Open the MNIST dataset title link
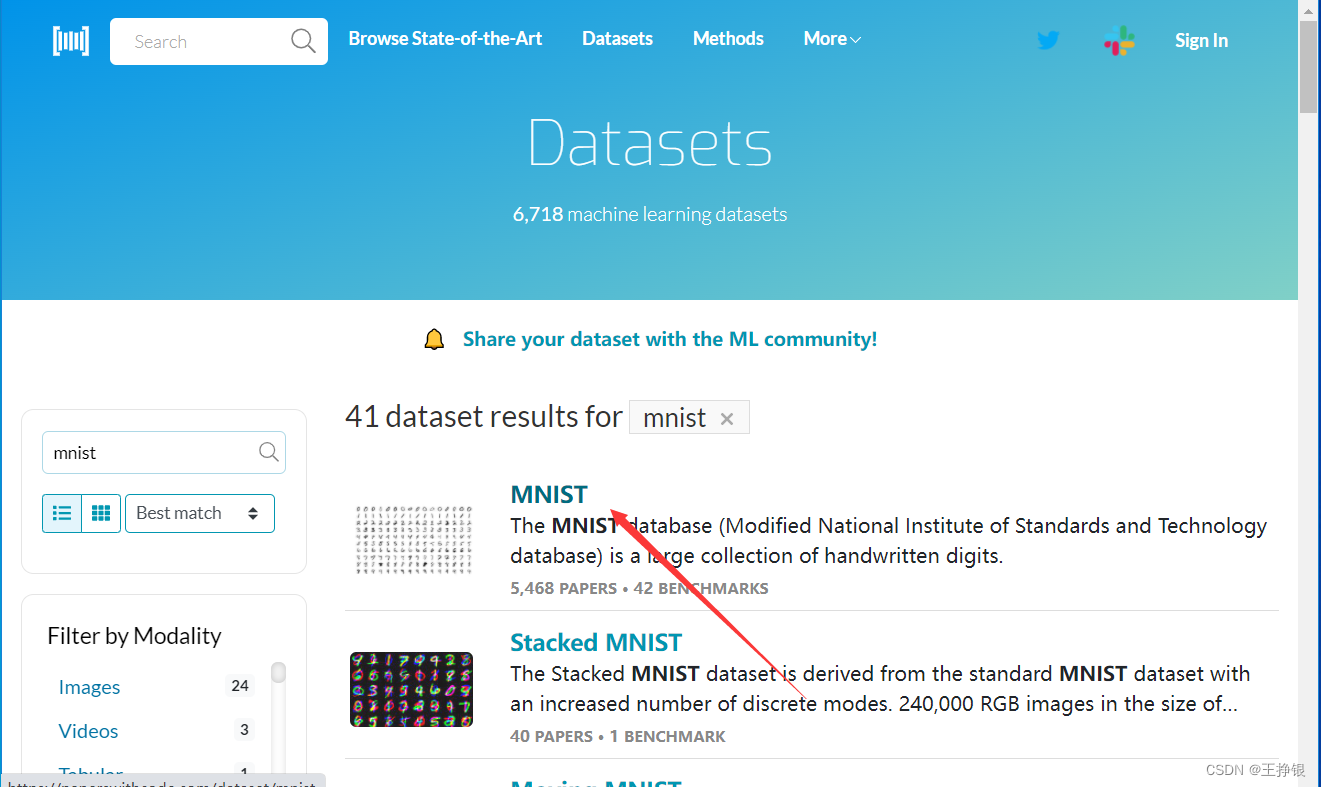Viewport: 1321px width, 787px height. point(549,494)
